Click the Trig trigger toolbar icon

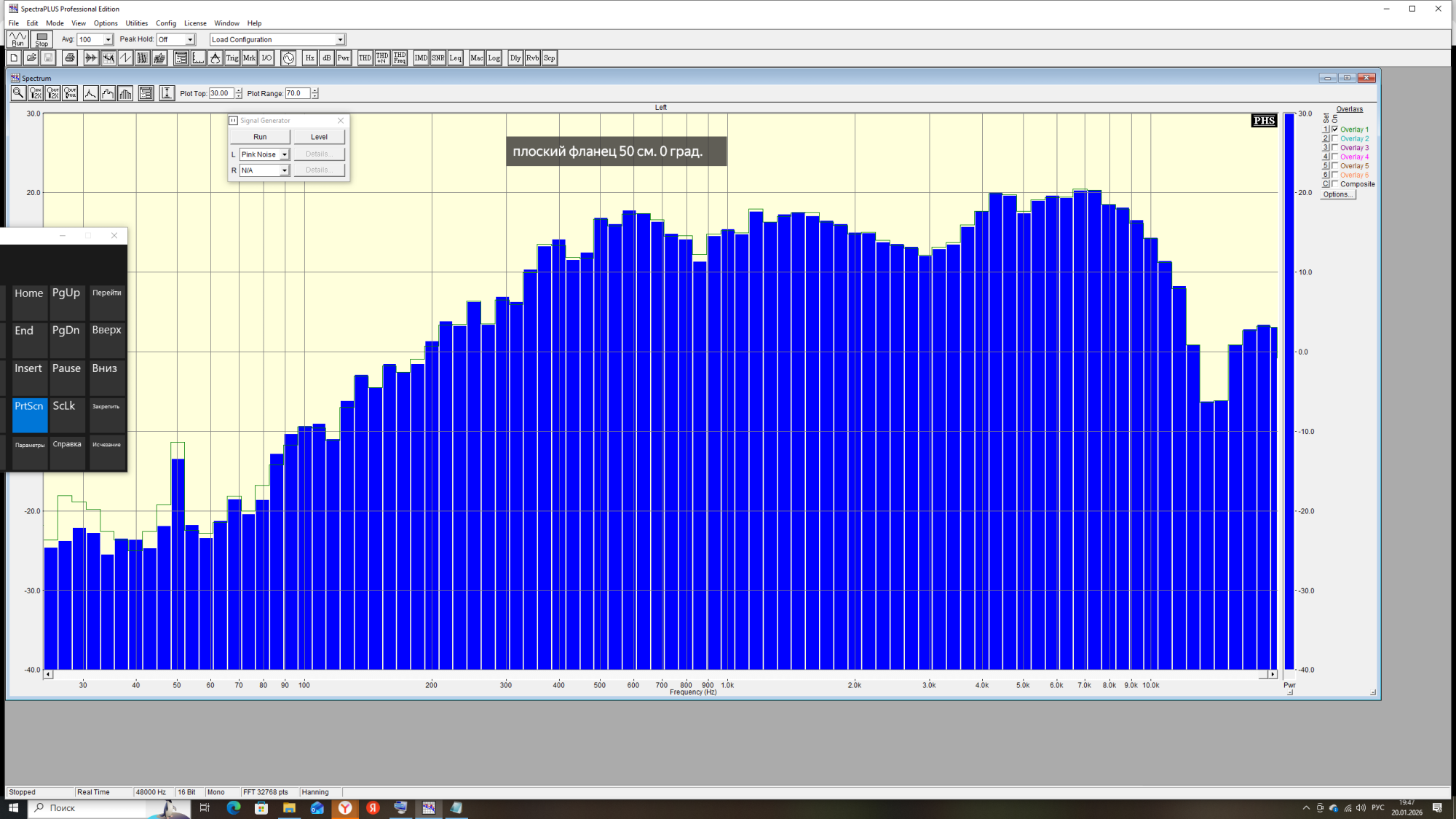[x=232, y=58]
